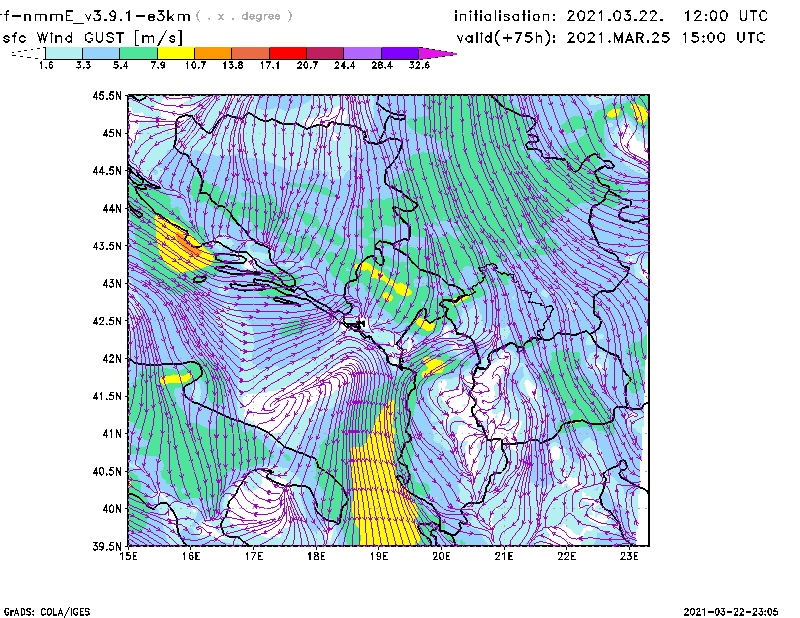The image size is (800, 618).
Task: Click the 'valid(+75h):' label
Action: tap(506, 38)
